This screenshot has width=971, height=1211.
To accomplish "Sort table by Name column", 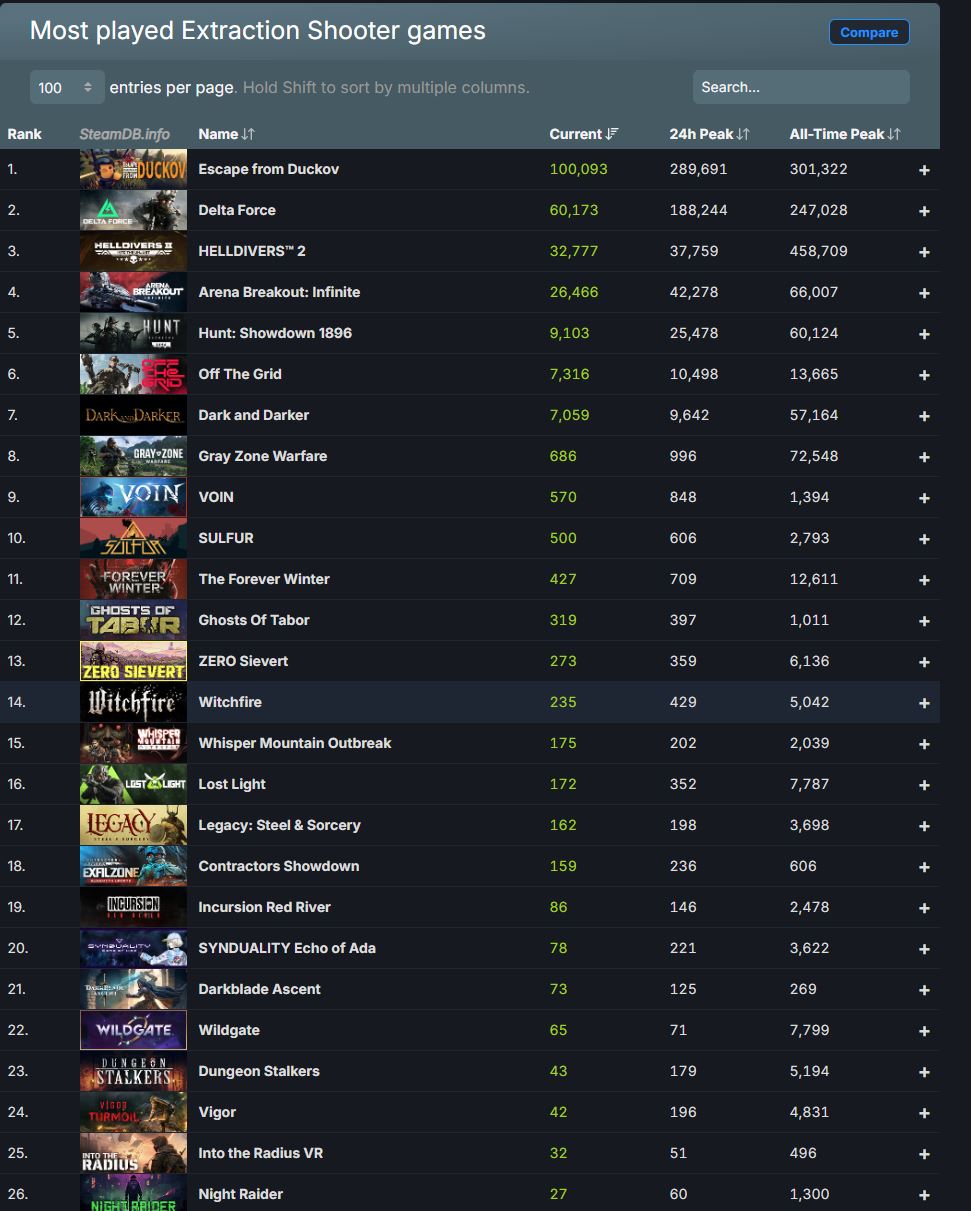I will [x=227, y=134].
